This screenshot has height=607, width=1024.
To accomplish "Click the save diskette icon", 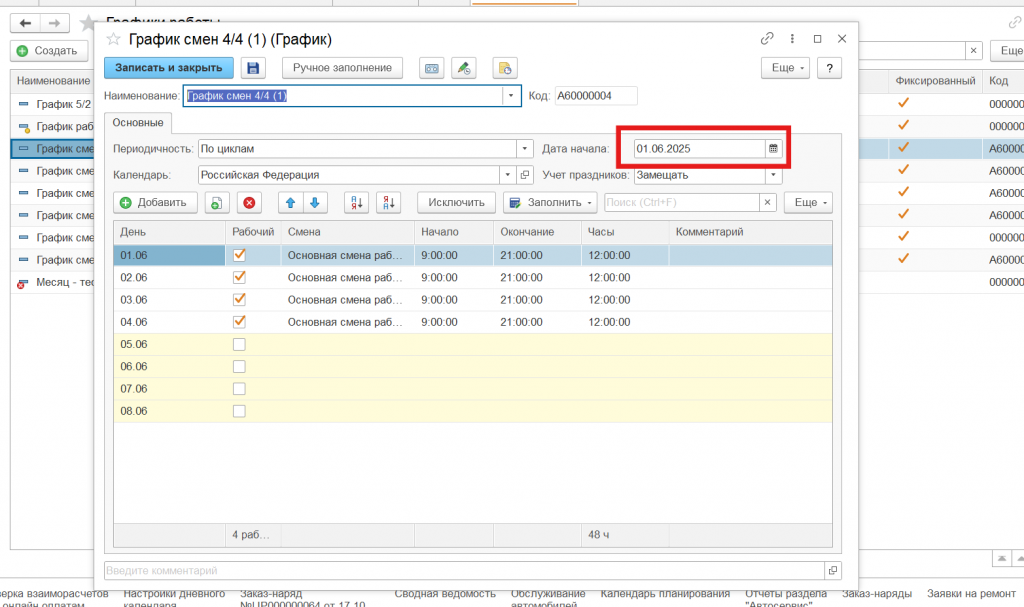I will 253,68.
